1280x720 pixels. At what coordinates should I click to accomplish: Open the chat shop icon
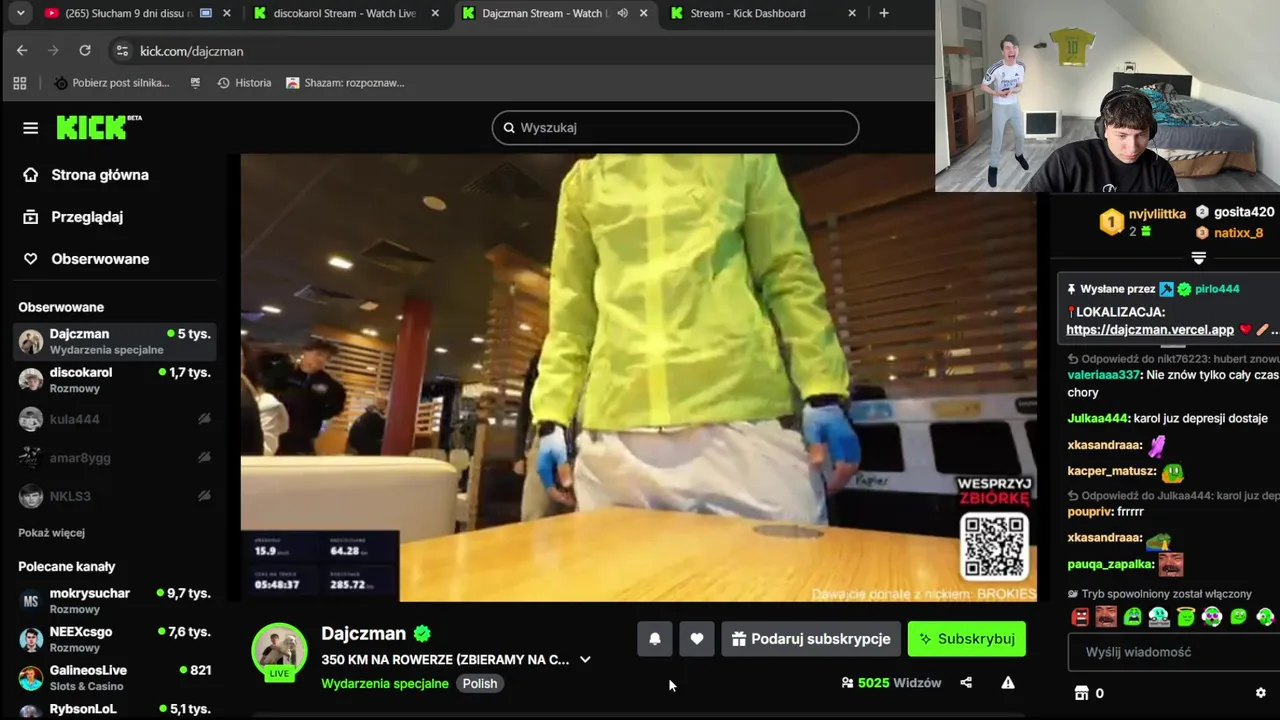coord(1081,693)
